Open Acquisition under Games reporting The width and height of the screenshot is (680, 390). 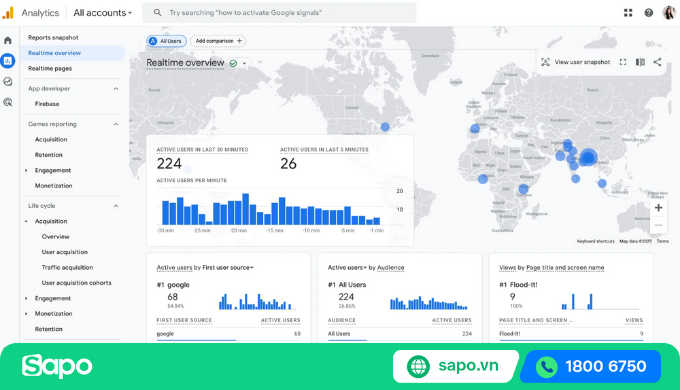(x=51, y=139)
